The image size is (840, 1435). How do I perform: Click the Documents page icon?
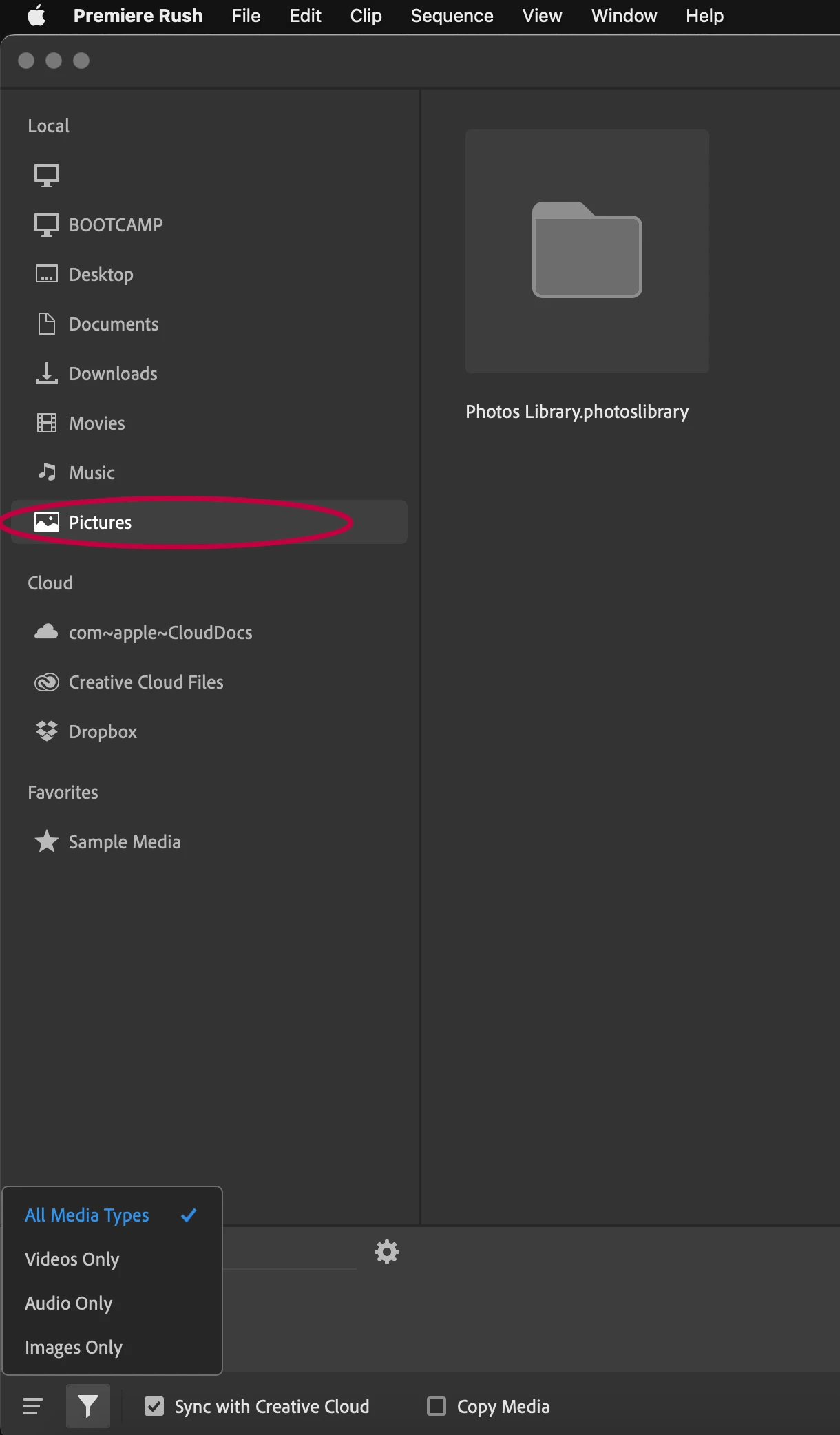pyautogui.click(x=47, y=324)
